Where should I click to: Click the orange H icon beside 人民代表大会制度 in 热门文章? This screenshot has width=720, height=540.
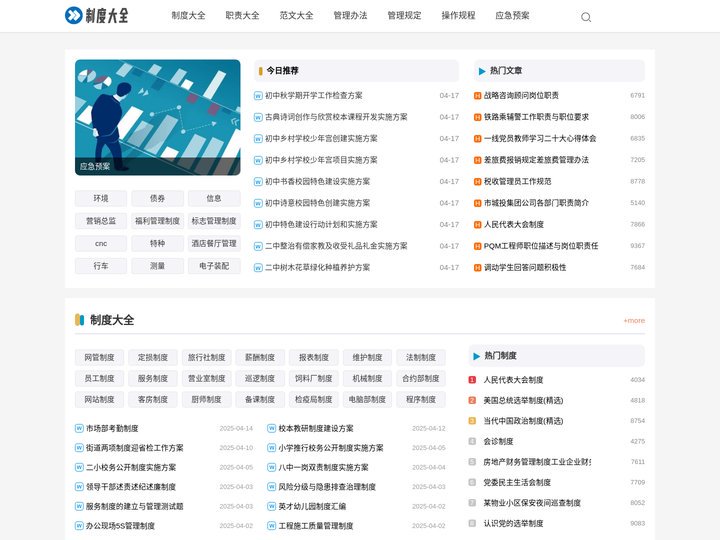pyautogui.click(x=478, y=225)
